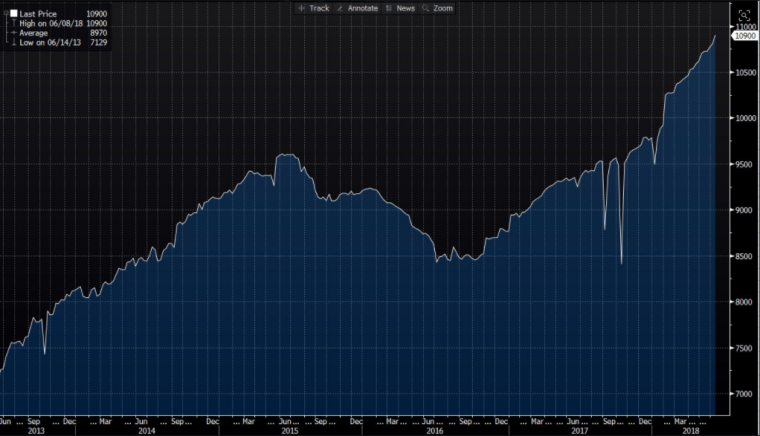Click the 2018 year label on axis
The width and height of the screenshot is (760, 436).
click(x=690, y=431)
